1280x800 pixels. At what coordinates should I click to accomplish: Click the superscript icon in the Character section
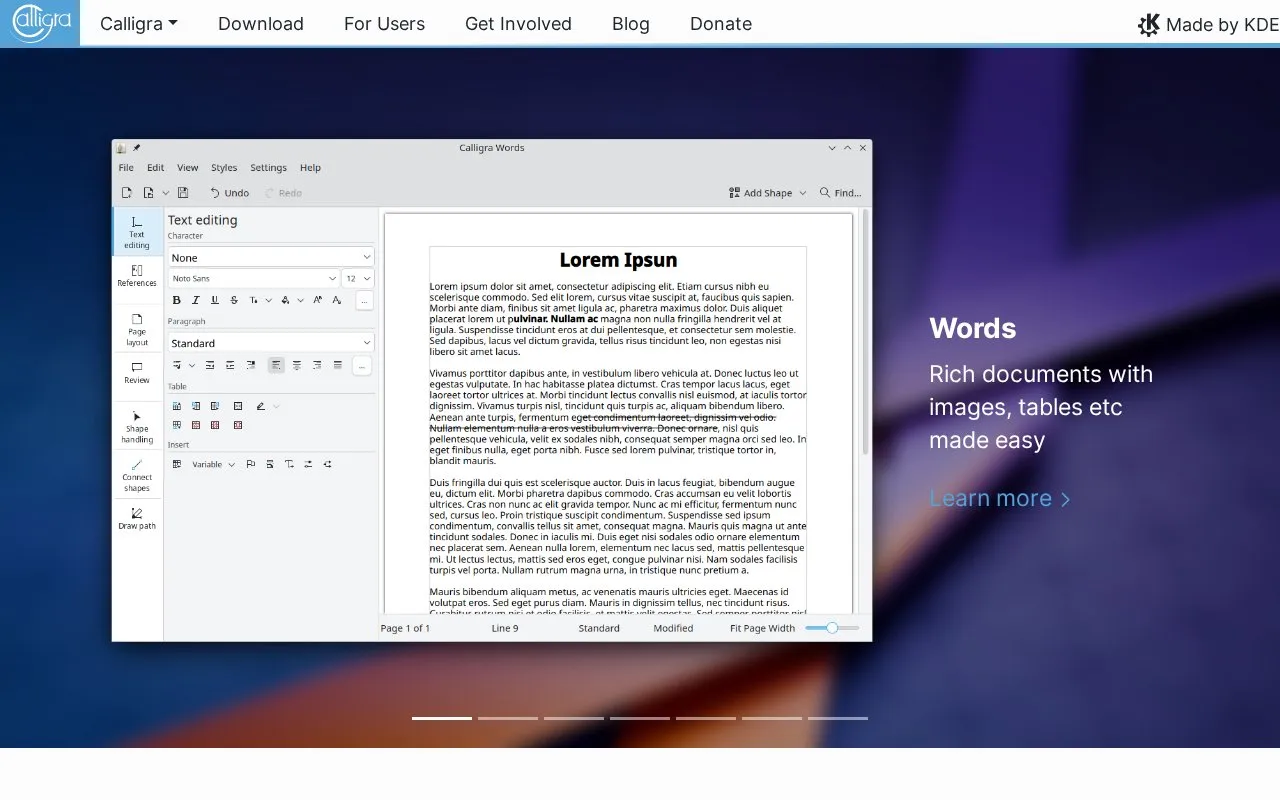tap(317, 300)
